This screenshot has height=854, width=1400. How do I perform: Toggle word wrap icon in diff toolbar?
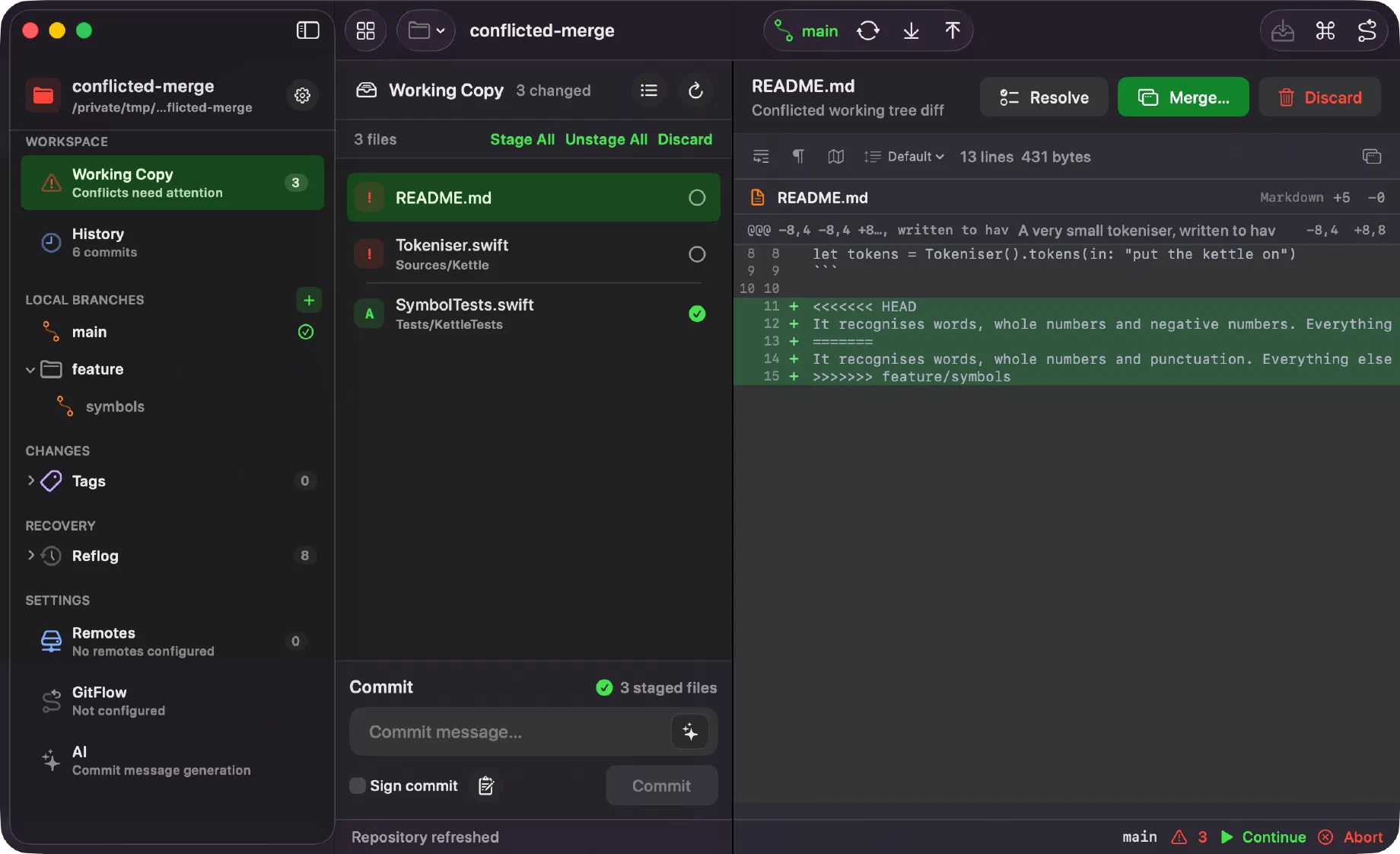761,157
